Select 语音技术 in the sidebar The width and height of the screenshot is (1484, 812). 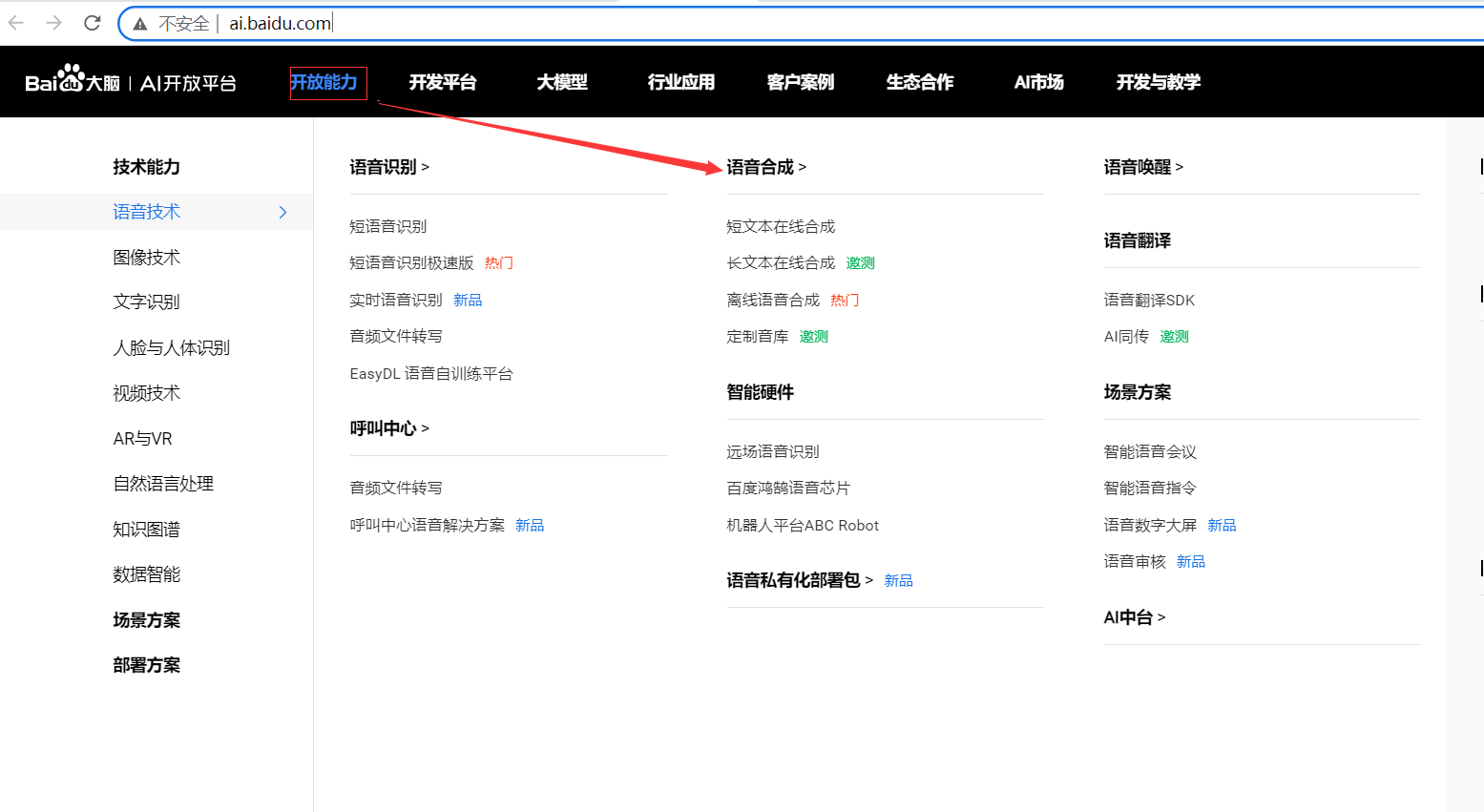pos(157,212)
